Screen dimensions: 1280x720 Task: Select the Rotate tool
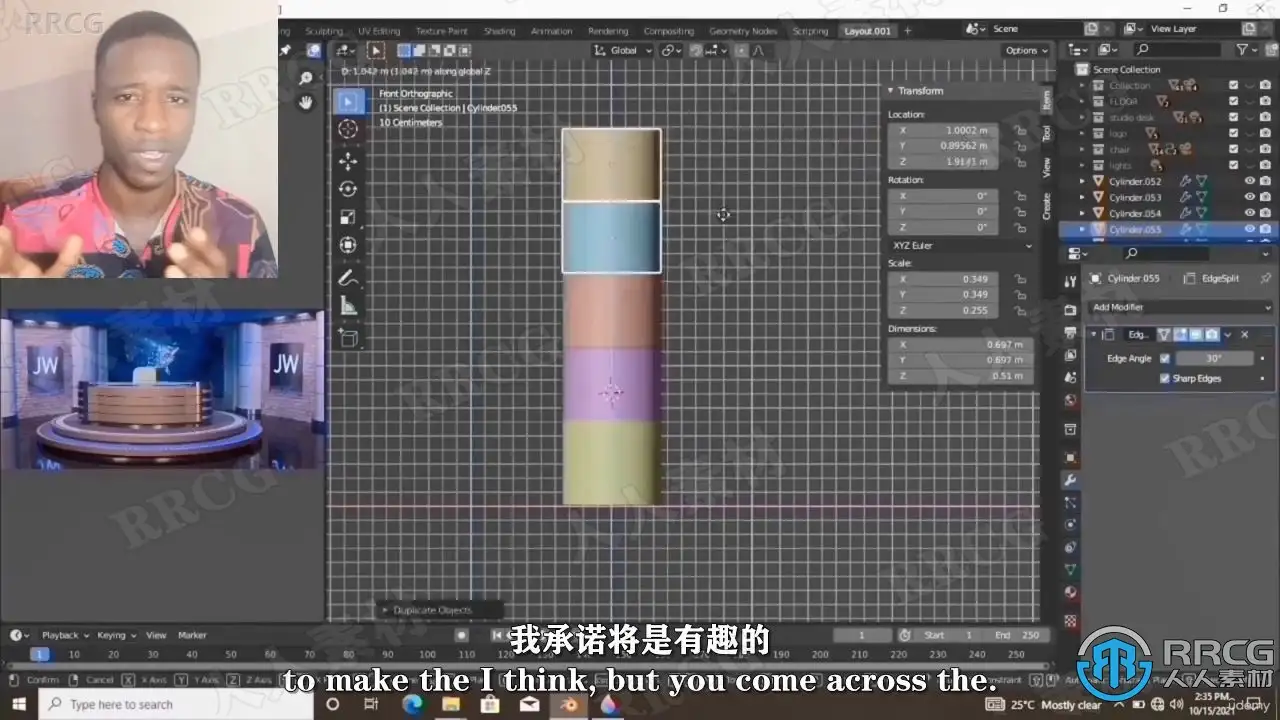pyautogui.click(x=348, y=189)
